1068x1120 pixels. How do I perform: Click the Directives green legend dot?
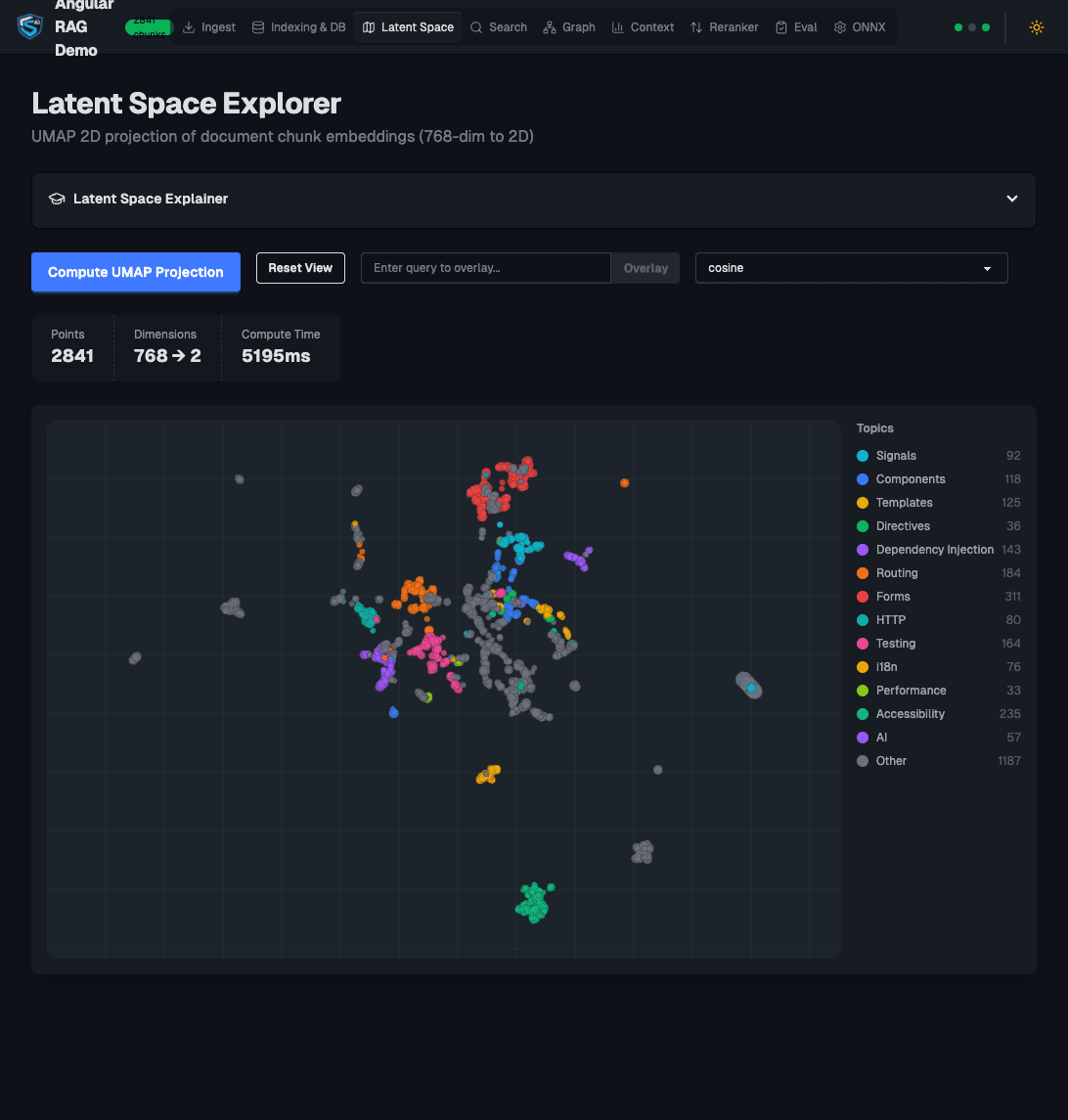[x=863, y=526]
